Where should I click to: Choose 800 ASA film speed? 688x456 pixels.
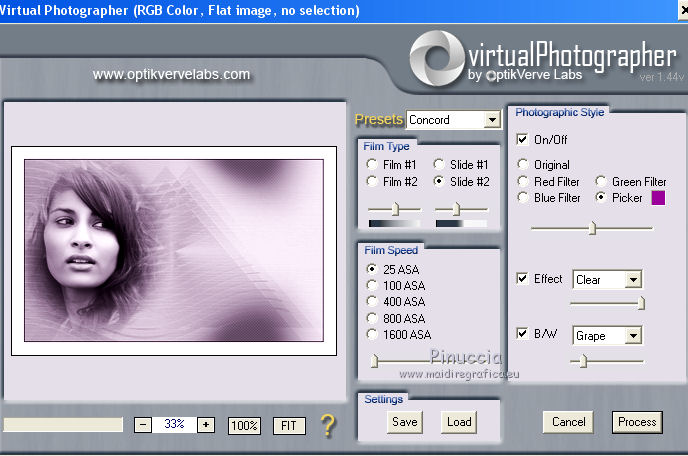(372, 318)
